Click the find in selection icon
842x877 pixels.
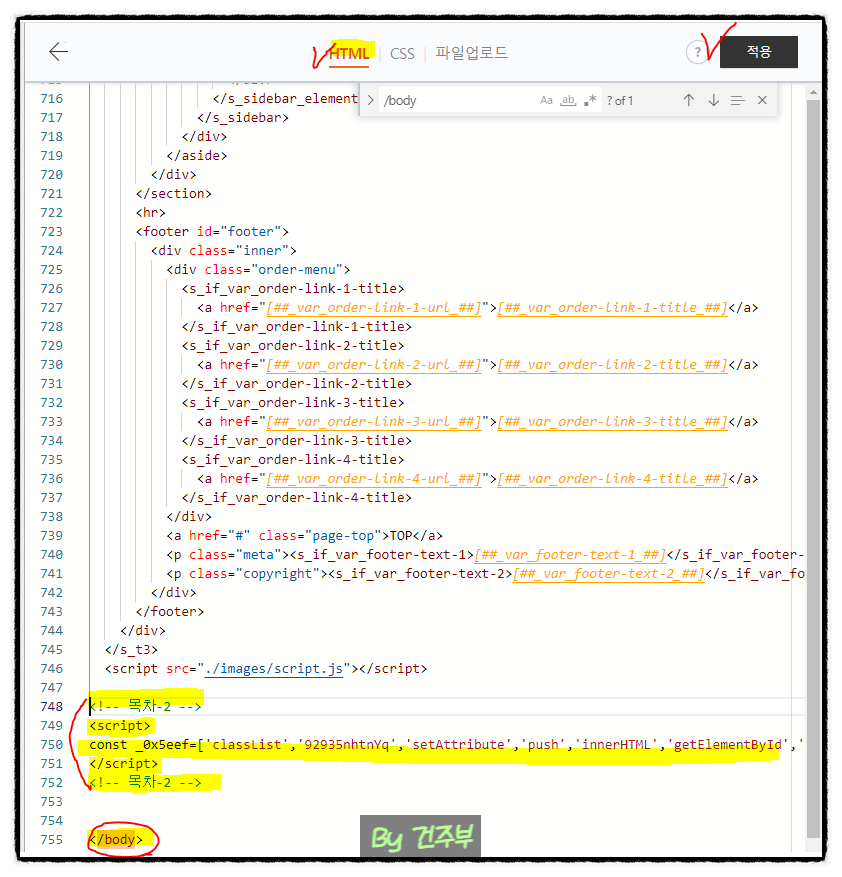coord(737,100)
